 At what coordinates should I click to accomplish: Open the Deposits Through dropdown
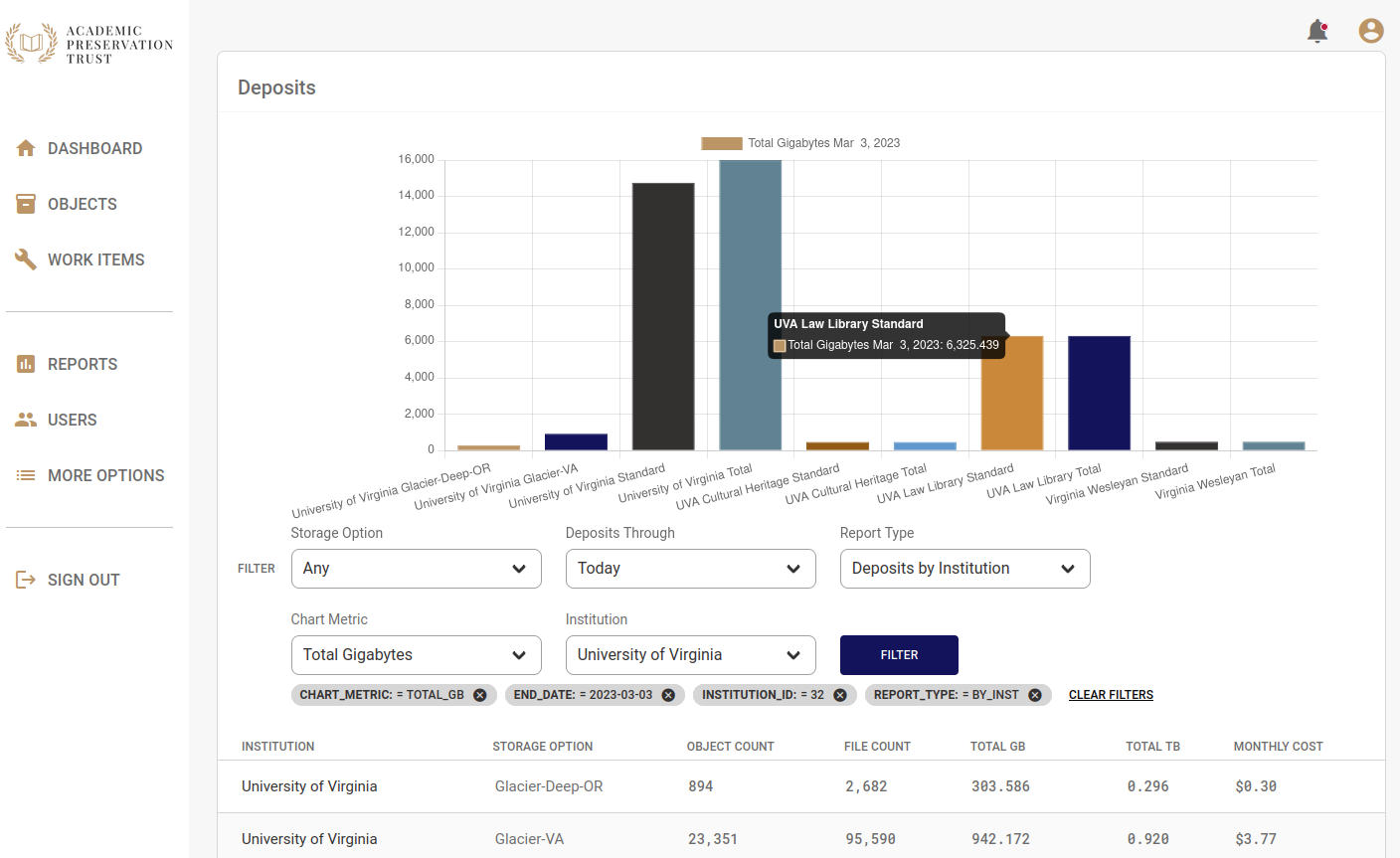[690, 569]
